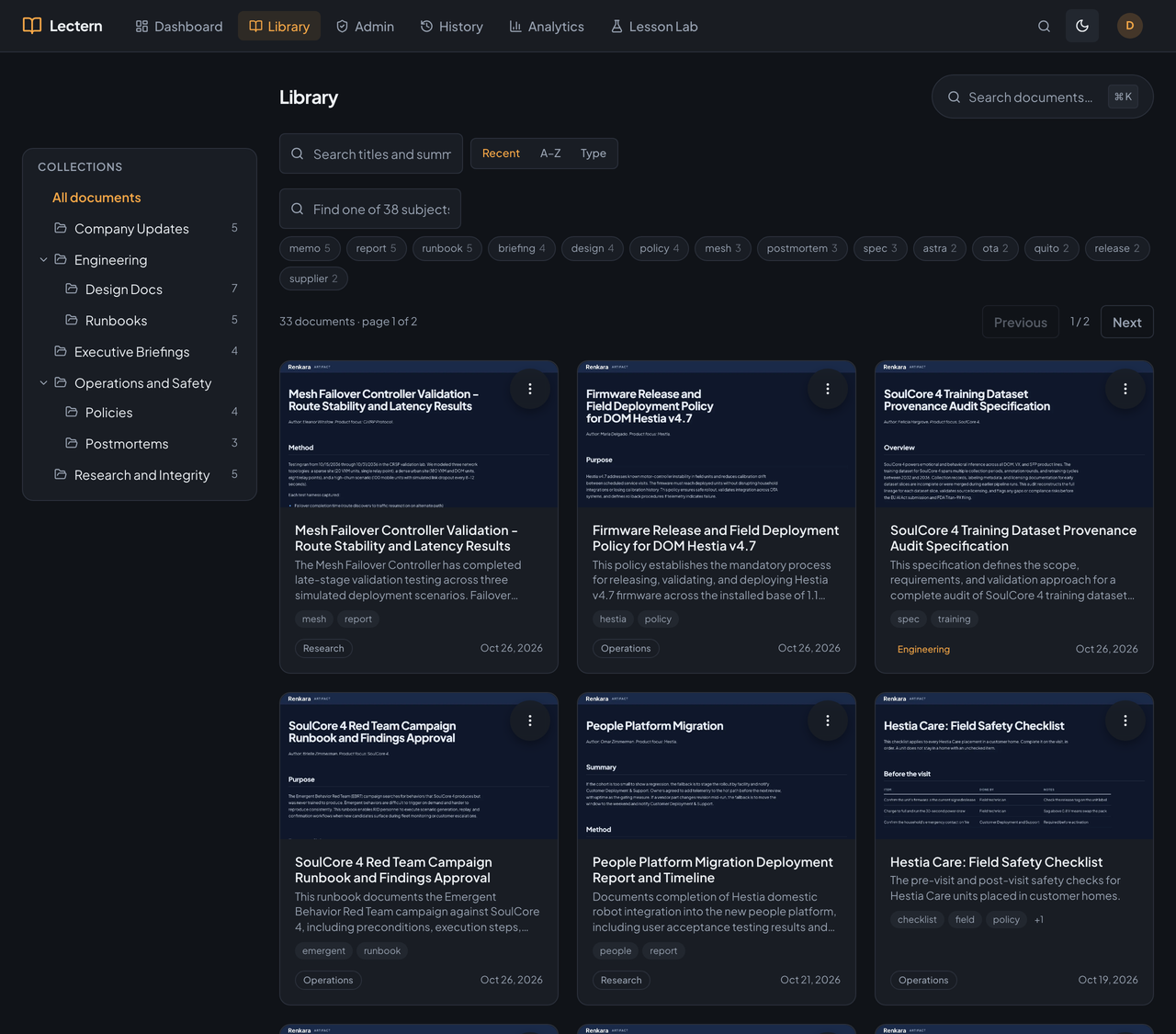
Task: Click the Company Updates folder icon
Action: (61, 228)
